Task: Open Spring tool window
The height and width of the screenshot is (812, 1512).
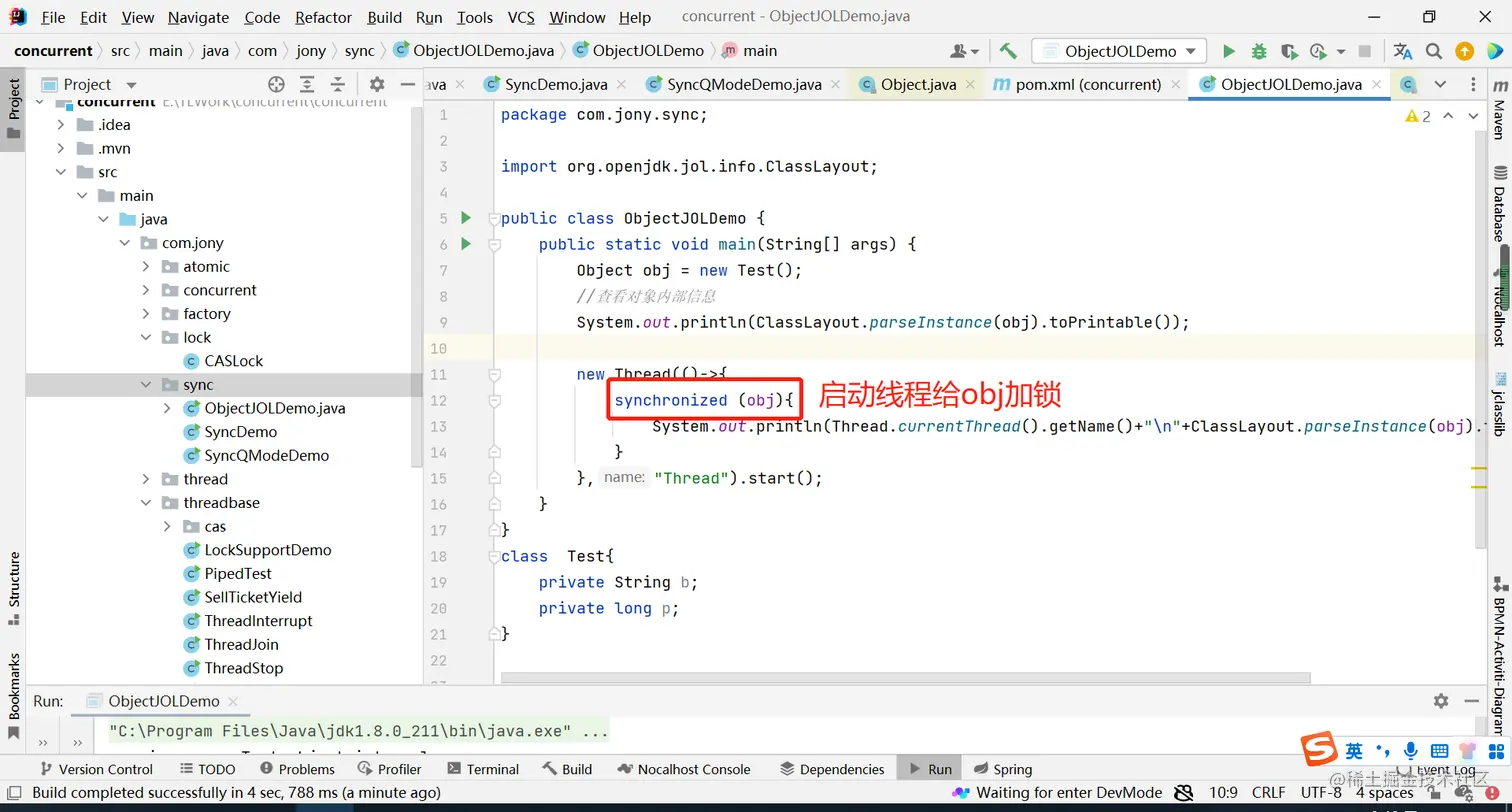Action: tap(1001, 769)
